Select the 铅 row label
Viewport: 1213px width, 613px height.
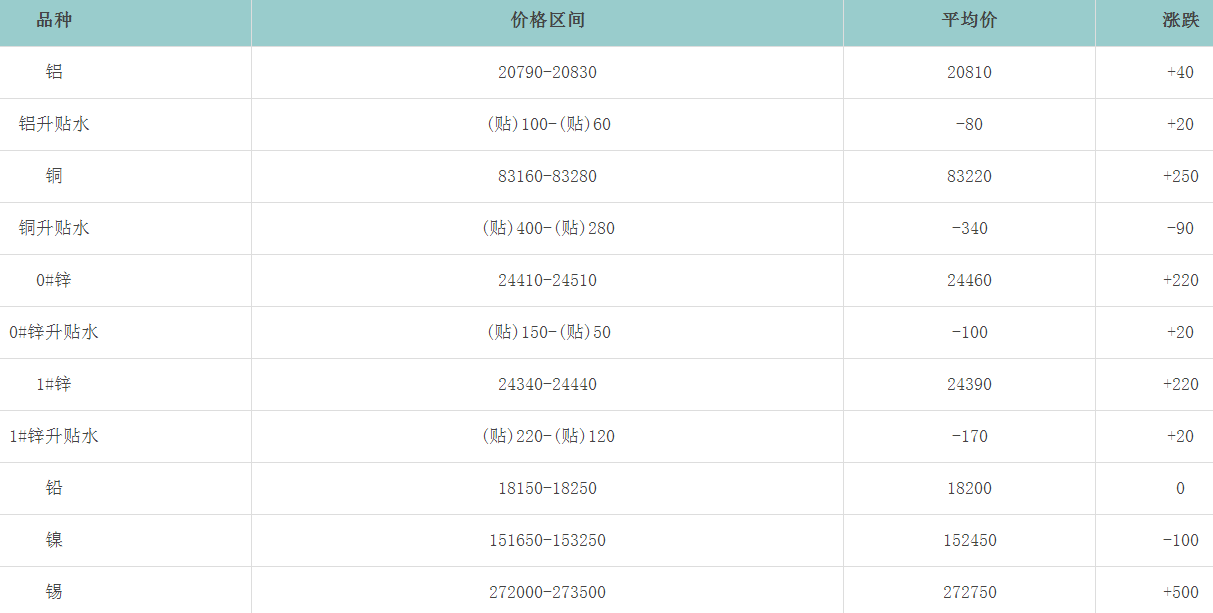(x=54, y=488)
